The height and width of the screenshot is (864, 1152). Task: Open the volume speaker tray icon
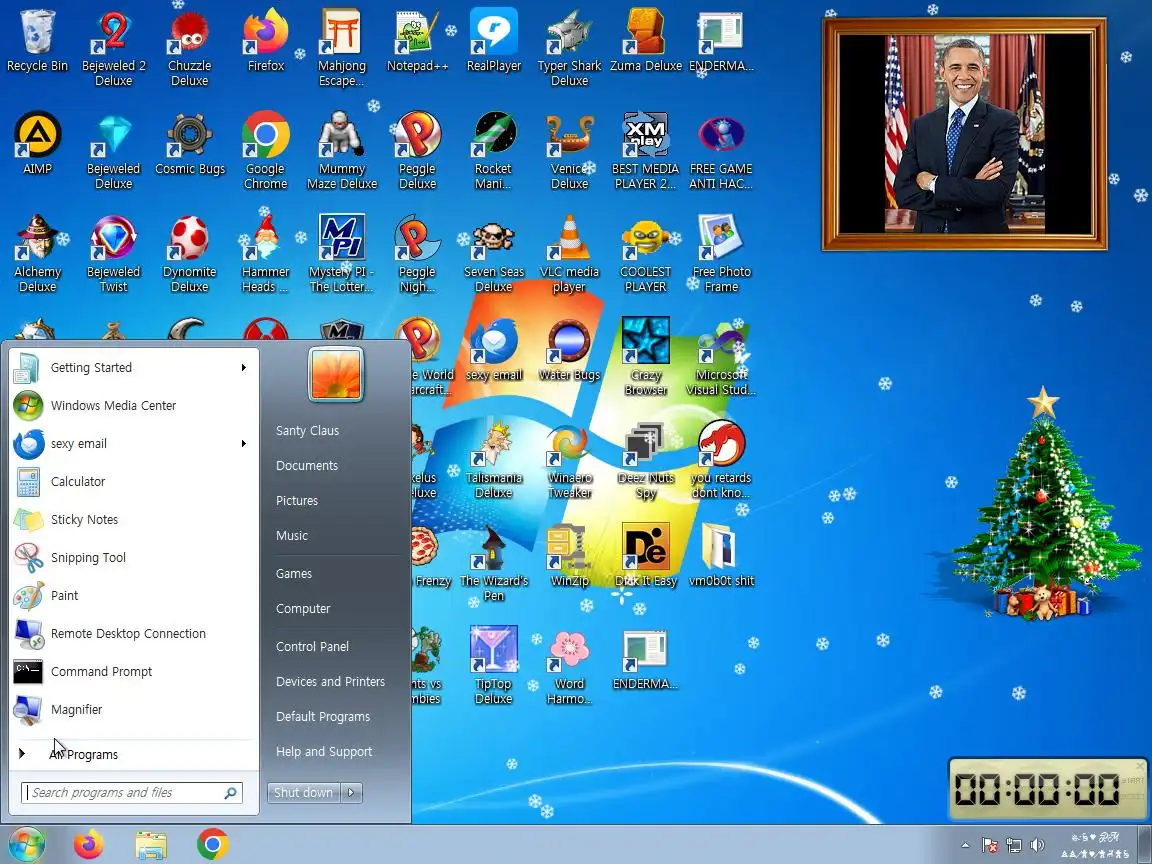[x=1037, y=845]
